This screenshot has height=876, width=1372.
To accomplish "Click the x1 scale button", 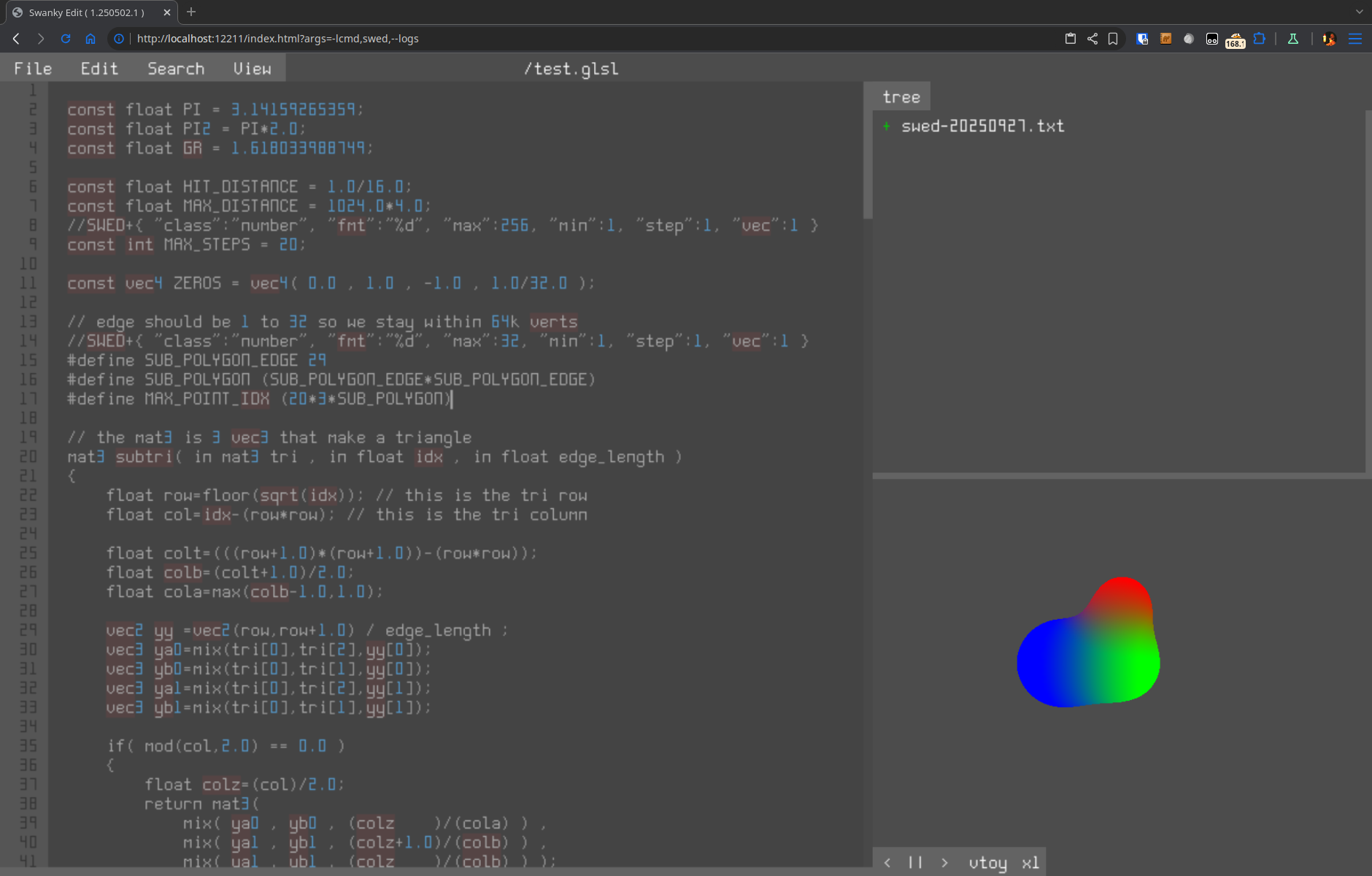I will pos(1030,863).
